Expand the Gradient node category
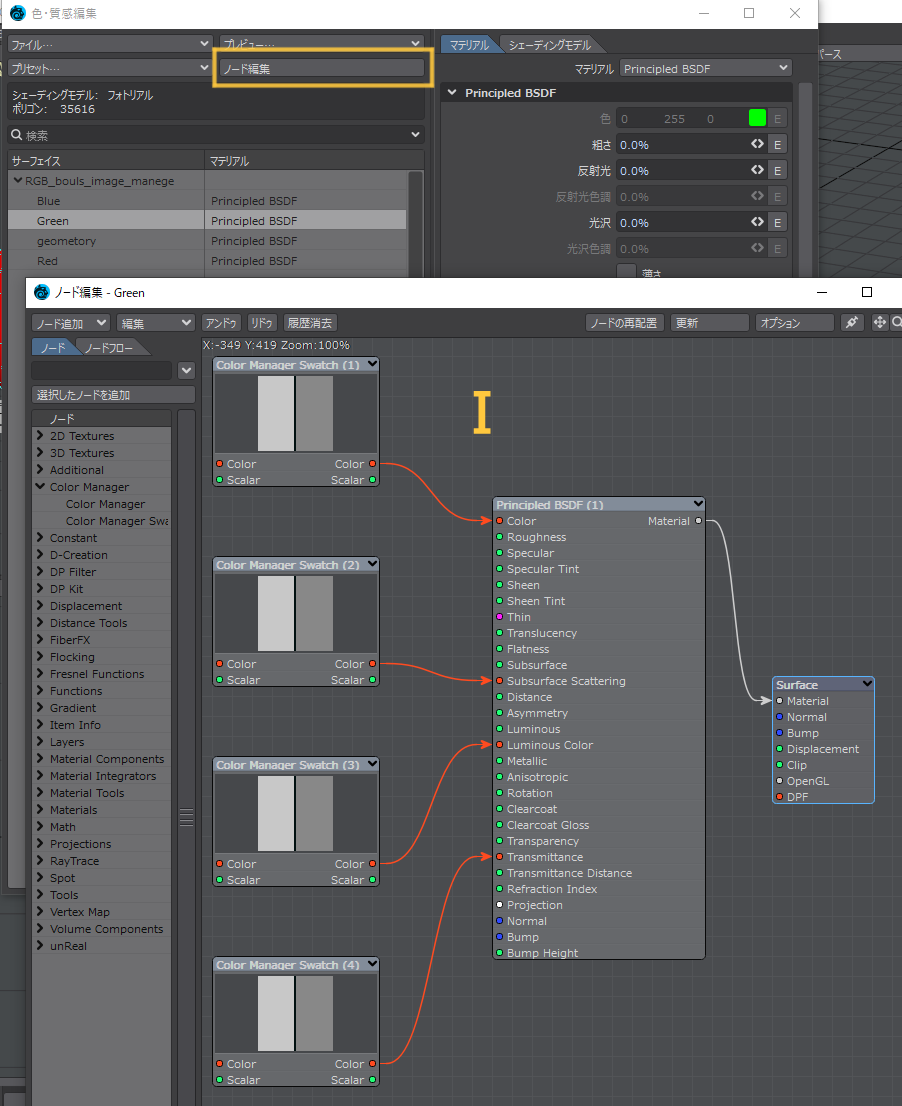Image resolution: width=902 pixels, height=1106 pixels. (40, 707)
